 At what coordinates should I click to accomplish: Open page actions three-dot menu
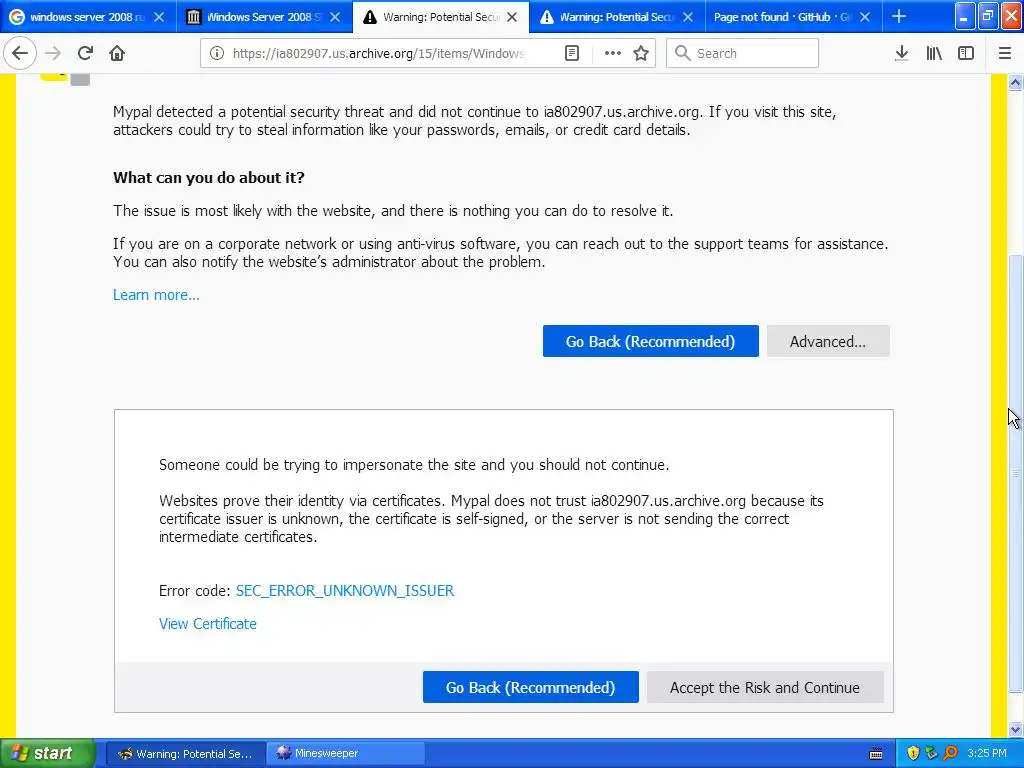click(x=613, y=54)
